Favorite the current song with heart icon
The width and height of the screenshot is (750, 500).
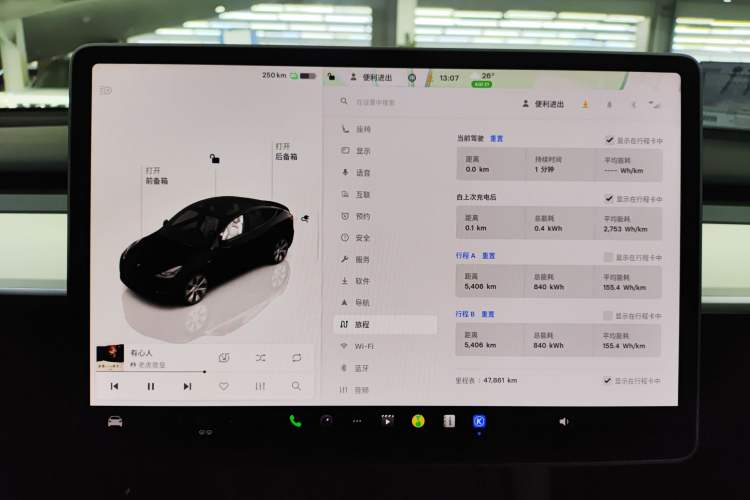tap(223, 386)
